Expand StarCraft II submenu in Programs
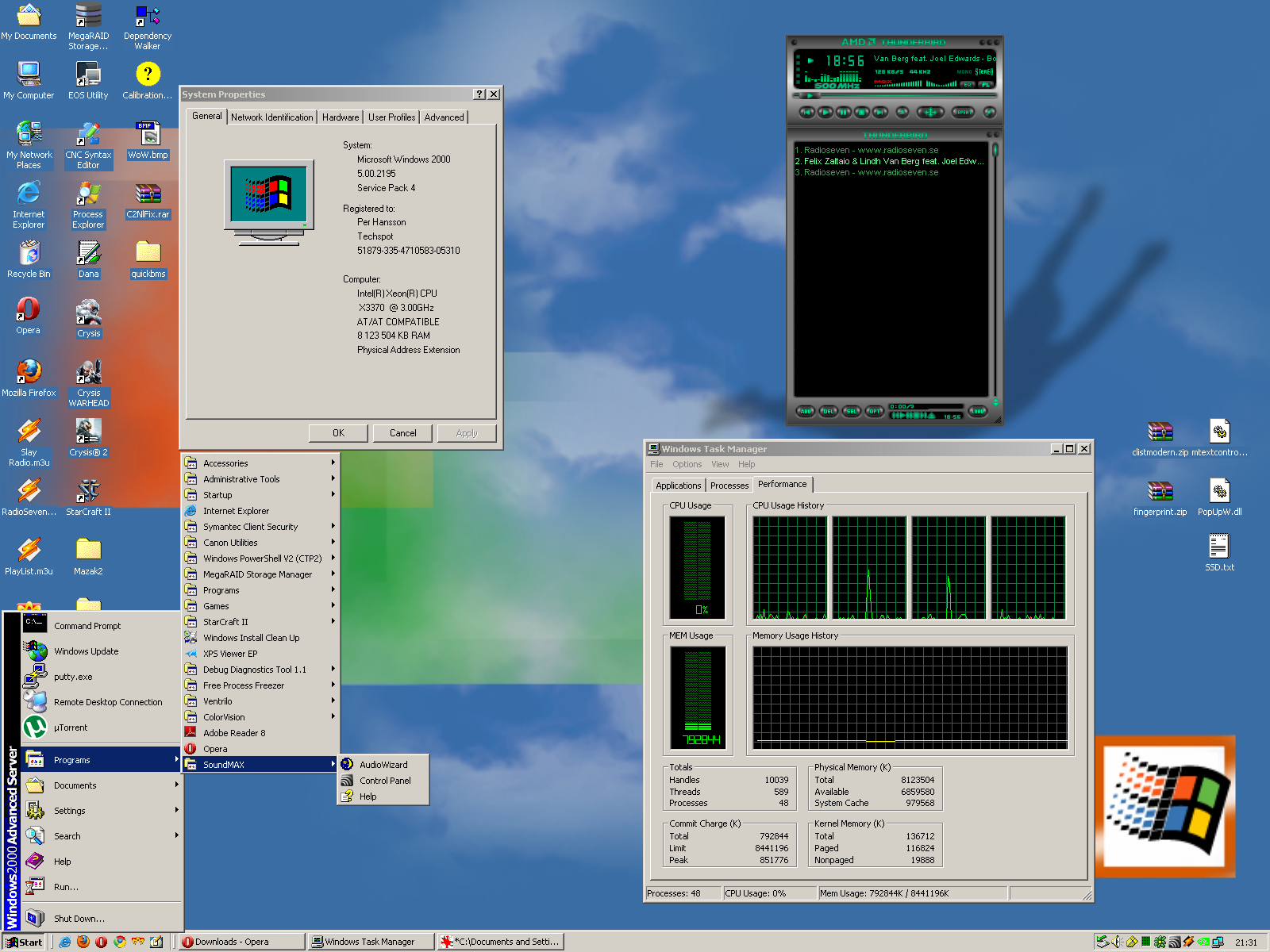This screenshot has height=952, width=1270. (x=261, y=622)
